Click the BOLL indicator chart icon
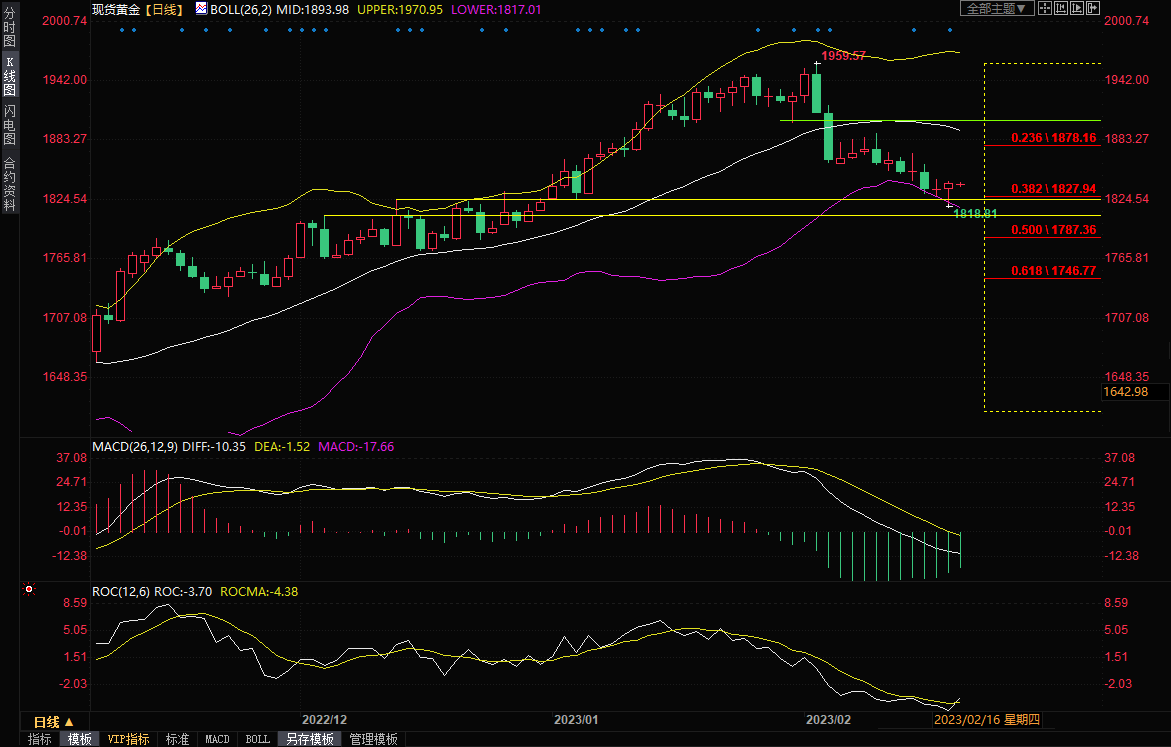 tap(201, 9)
